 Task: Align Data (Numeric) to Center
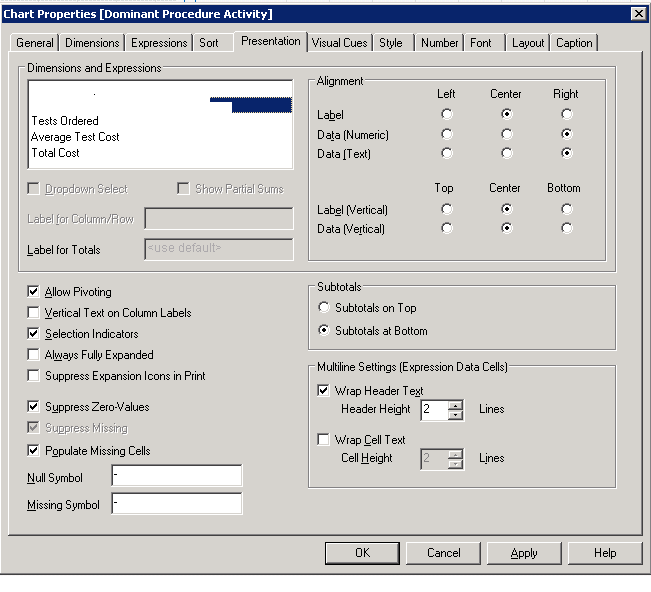click(x=507, y=134)
